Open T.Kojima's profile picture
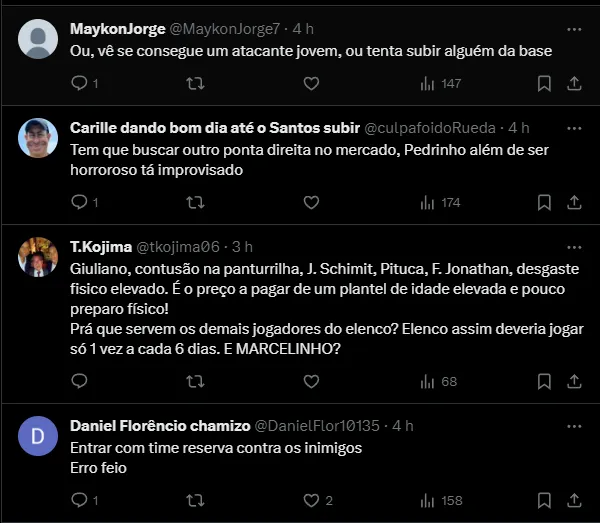This screenshot has height=523, width=600. [x=38, y=258]
